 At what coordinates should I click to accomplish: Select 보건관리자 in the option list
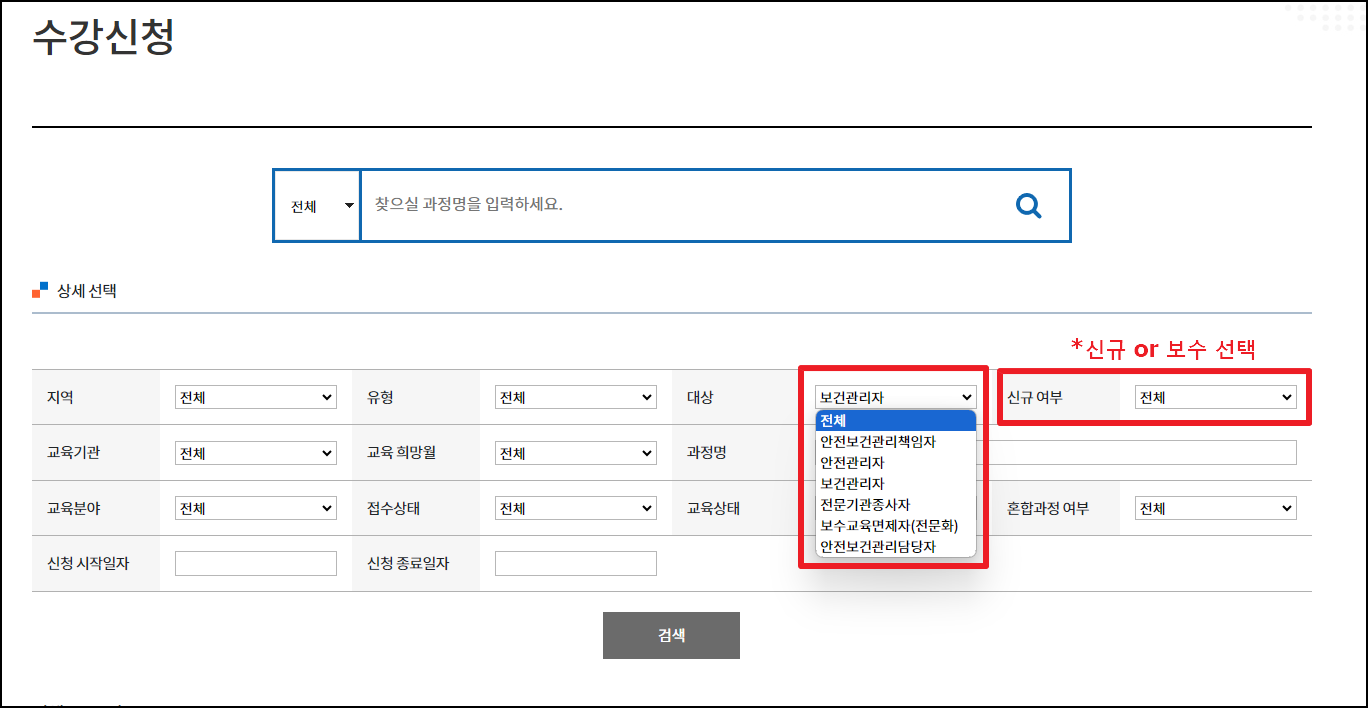pos(895,484)
